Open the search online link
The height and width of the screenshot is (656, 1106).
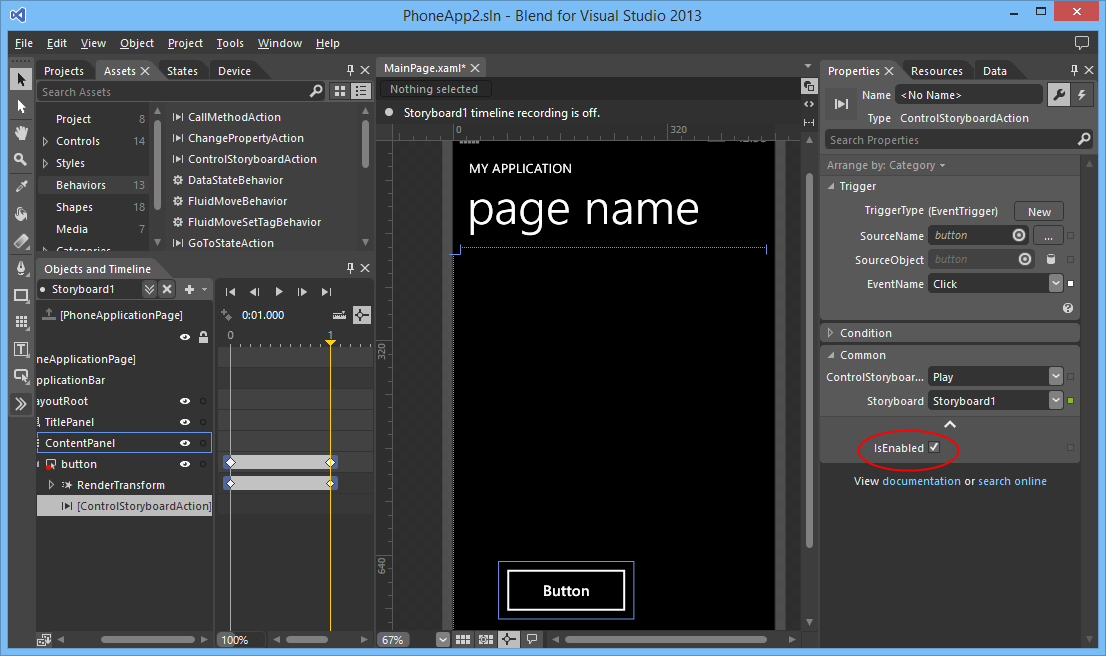pos(1012,481)
